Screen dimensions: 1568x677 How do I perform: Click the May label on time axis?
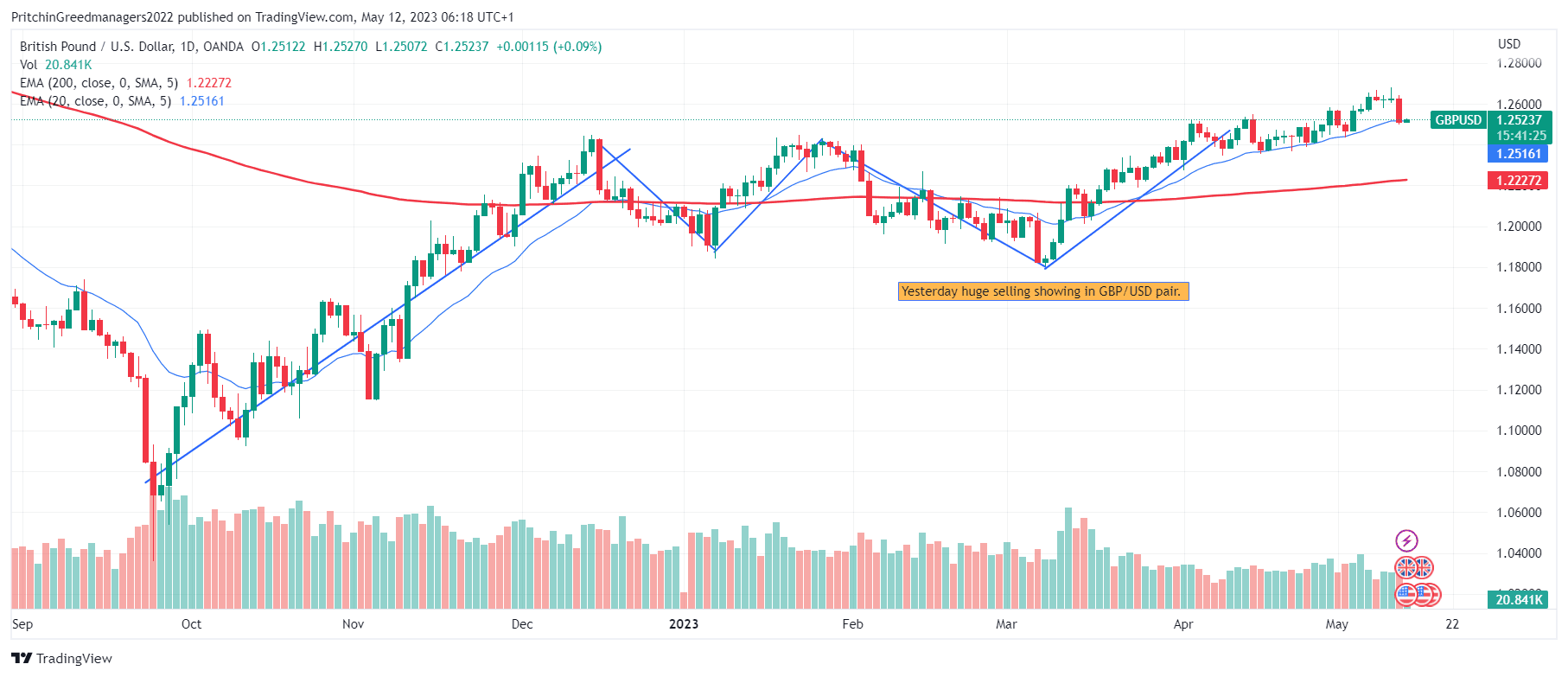1336,624
